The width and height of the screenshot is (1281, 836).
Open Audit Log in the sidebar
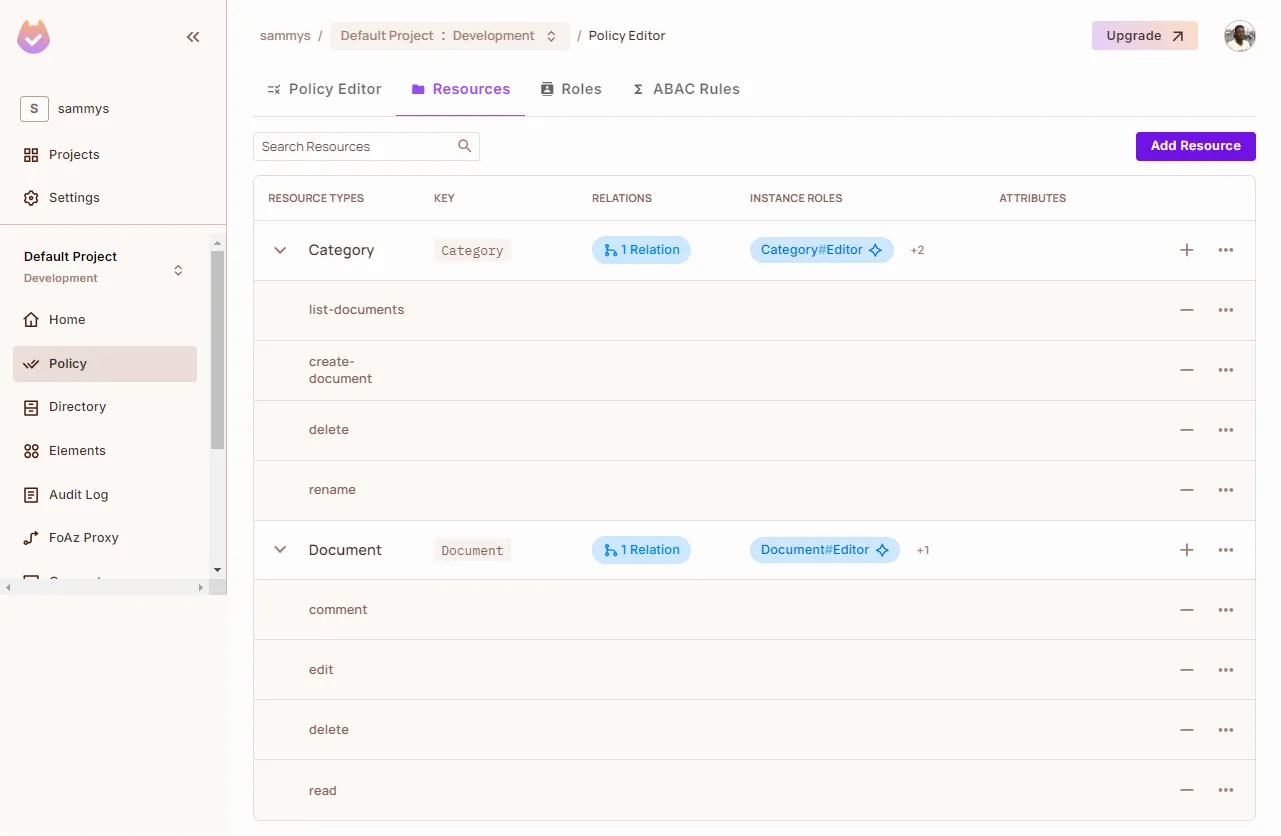tap(78, 494)
